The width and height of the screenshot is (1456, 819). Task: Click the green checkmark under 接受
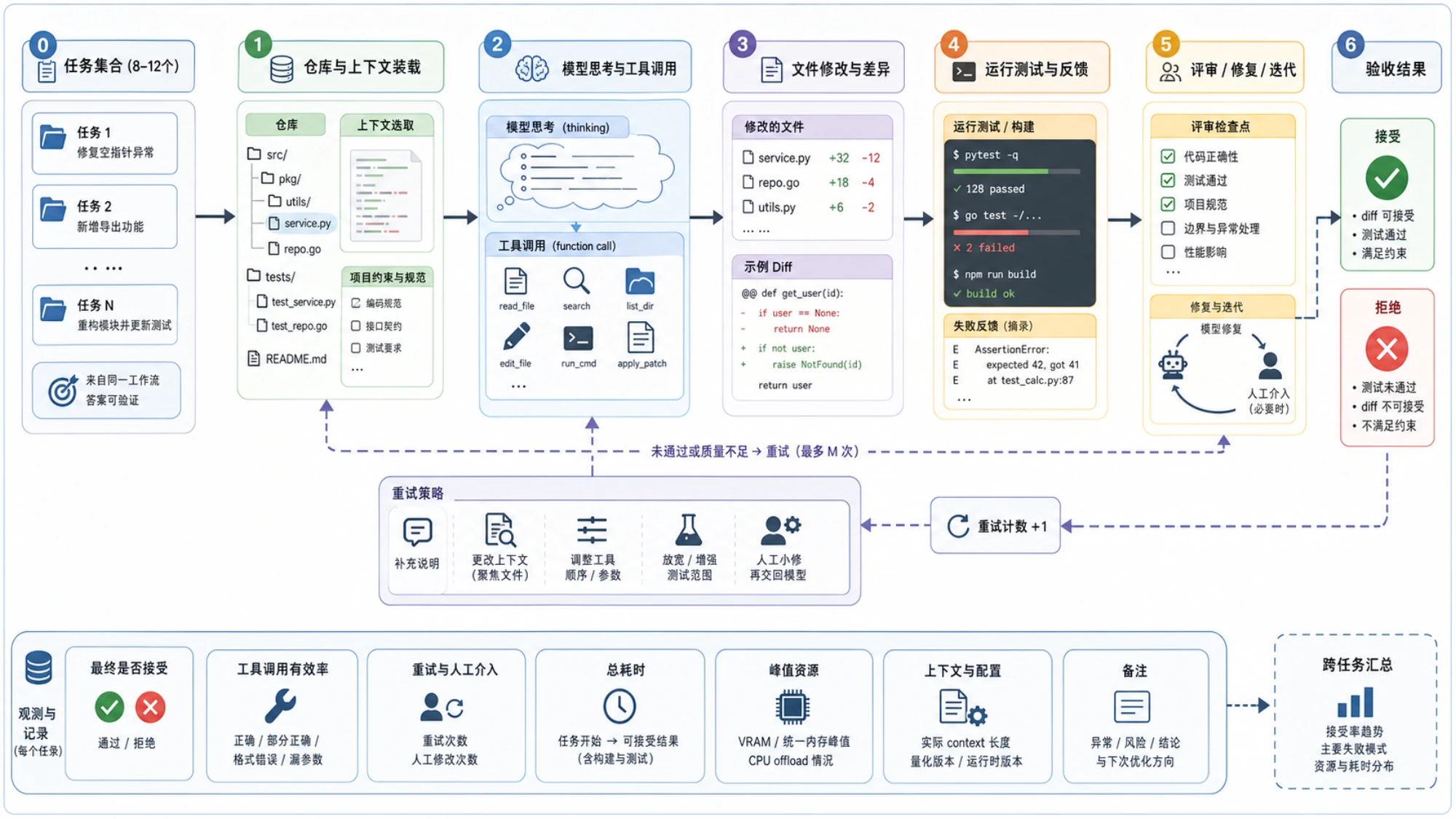click(1386, 178)
